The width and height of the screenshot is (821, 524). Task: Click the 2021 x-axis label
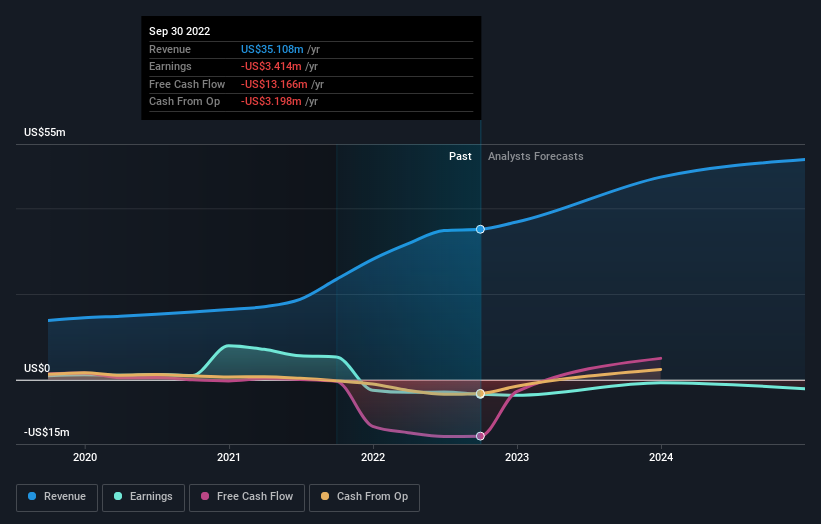(229, 457)
